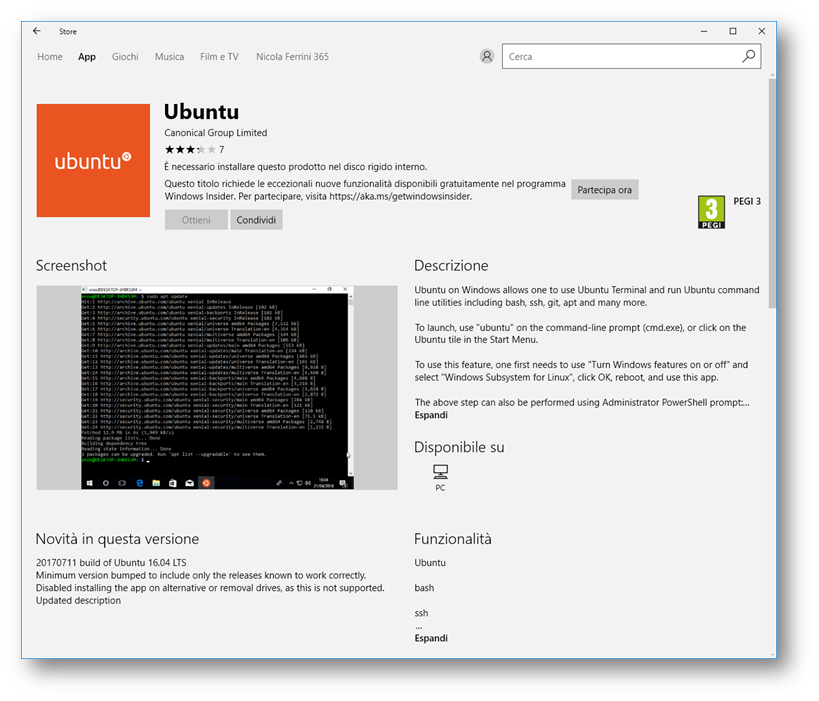819x701 pixels.
Task: Click the rating count number 7
Action: pos(221,150)
